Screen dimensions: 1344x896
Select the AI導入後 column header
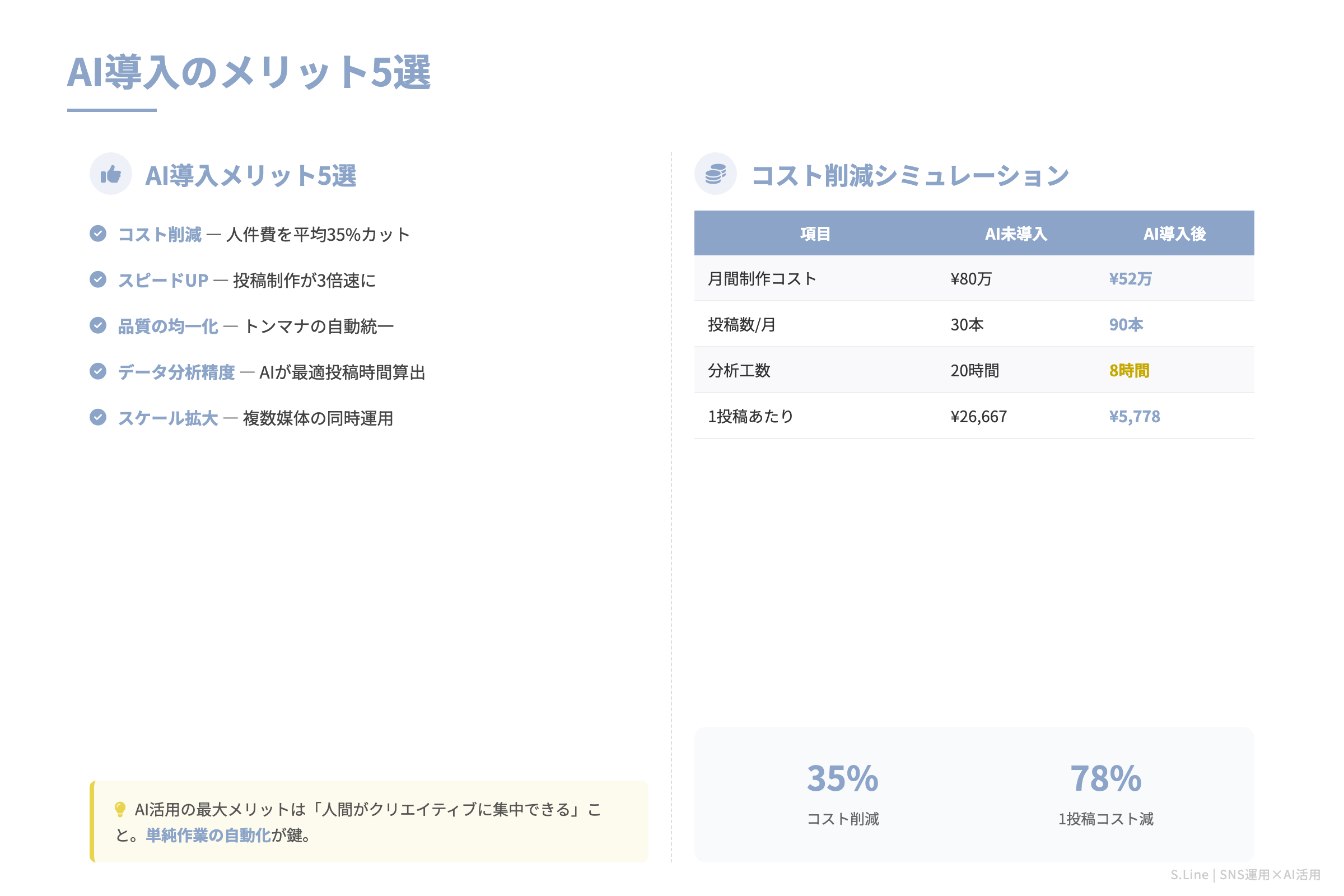click(1174, 233)
